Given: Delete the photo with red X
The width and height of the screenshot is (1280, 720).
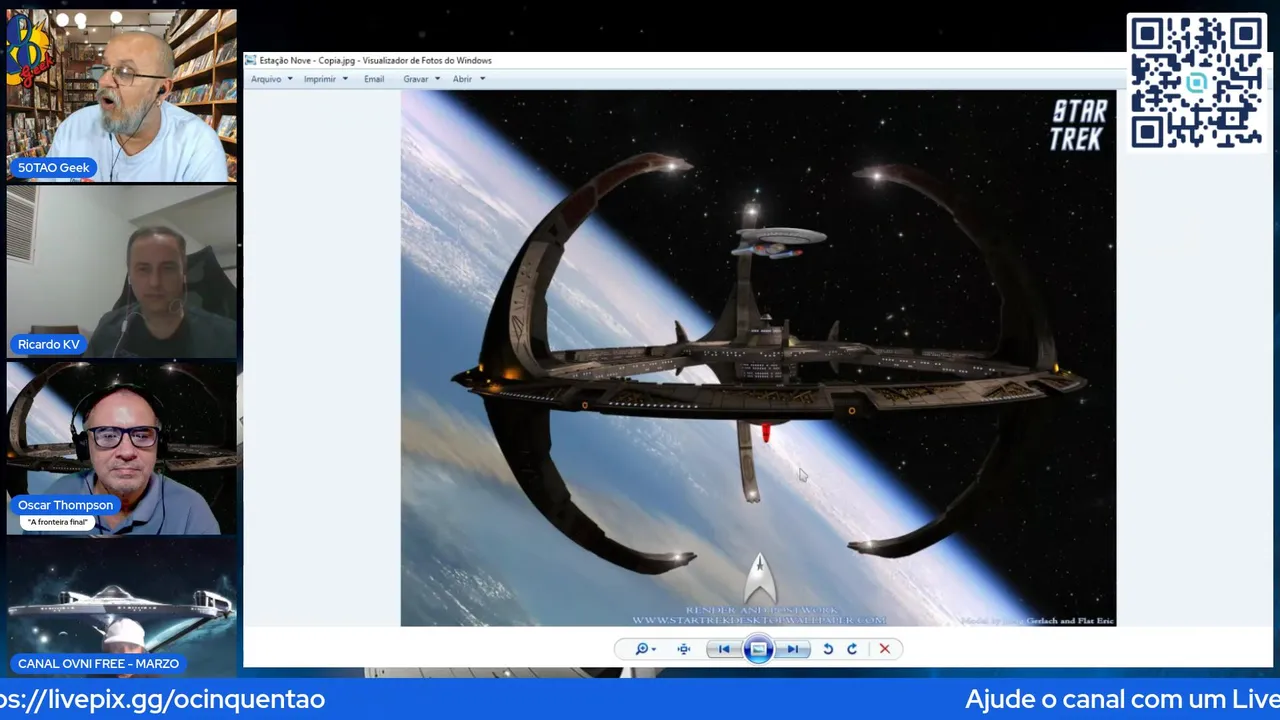Looking at the screenshot, I should [884, 649].
